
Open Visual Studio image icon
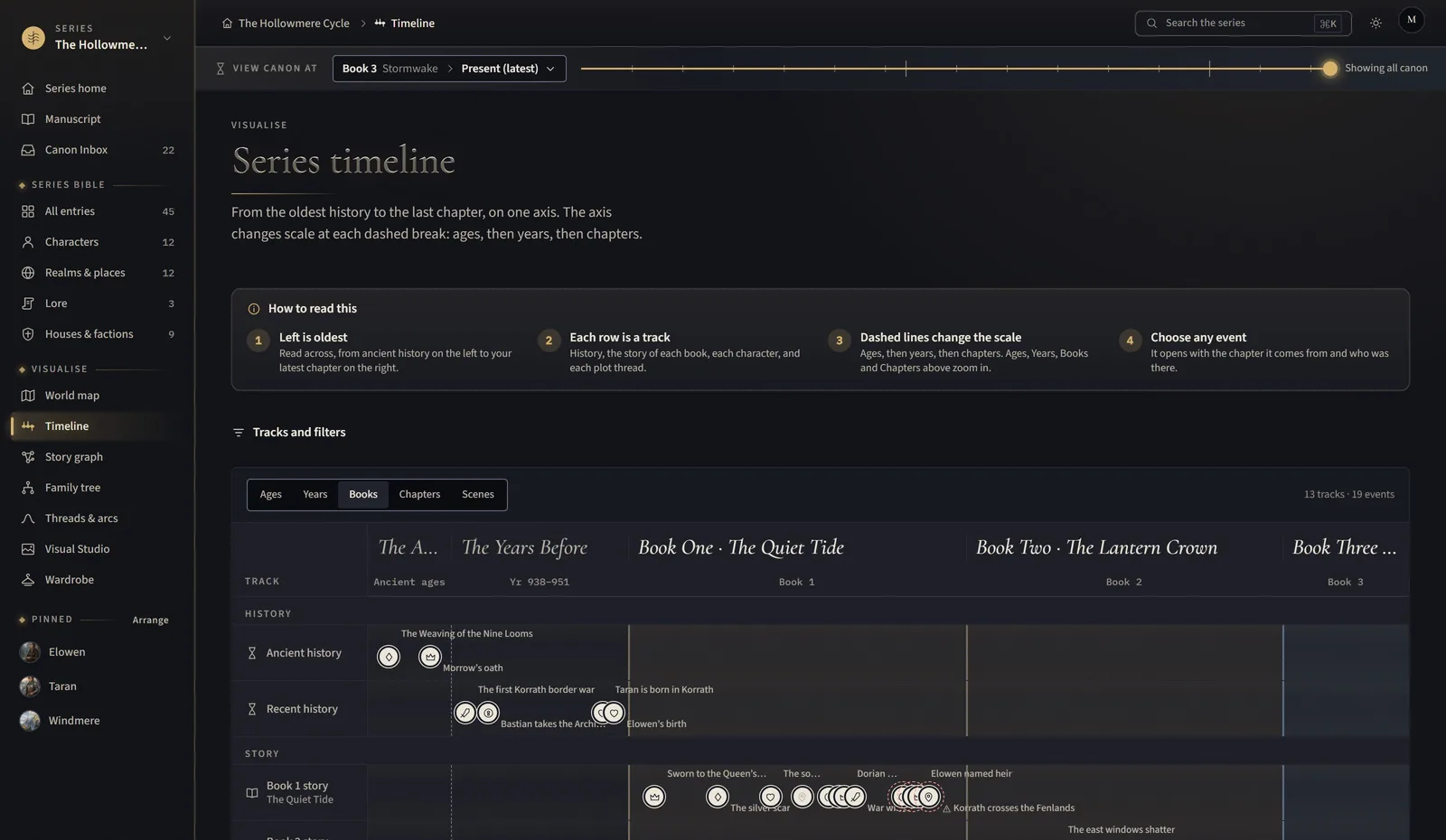(28, 549)
